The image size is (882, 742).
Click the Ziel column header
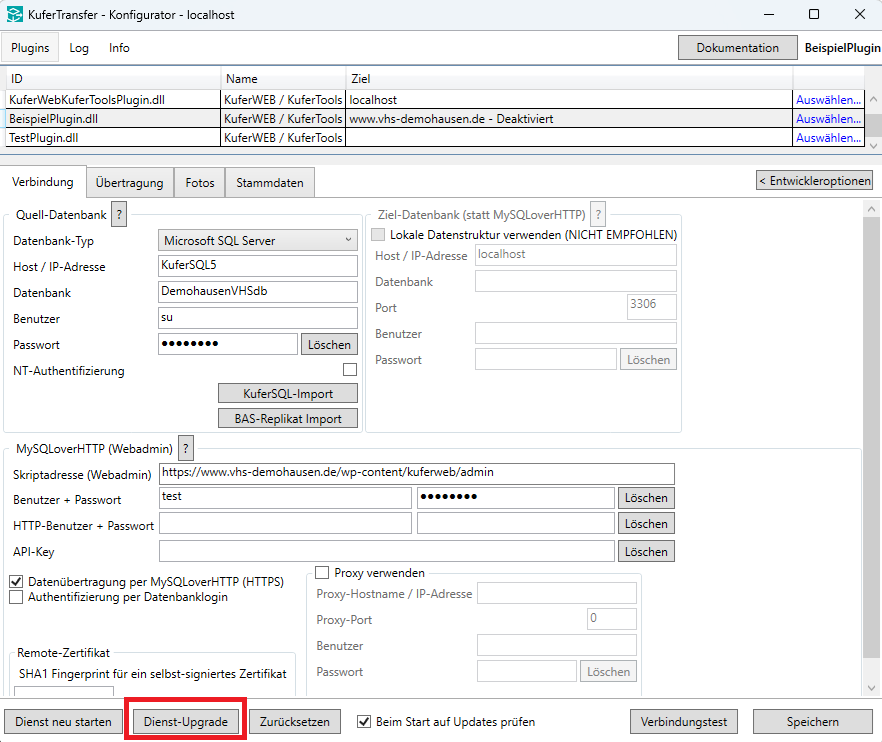click(x=569, y=79)
